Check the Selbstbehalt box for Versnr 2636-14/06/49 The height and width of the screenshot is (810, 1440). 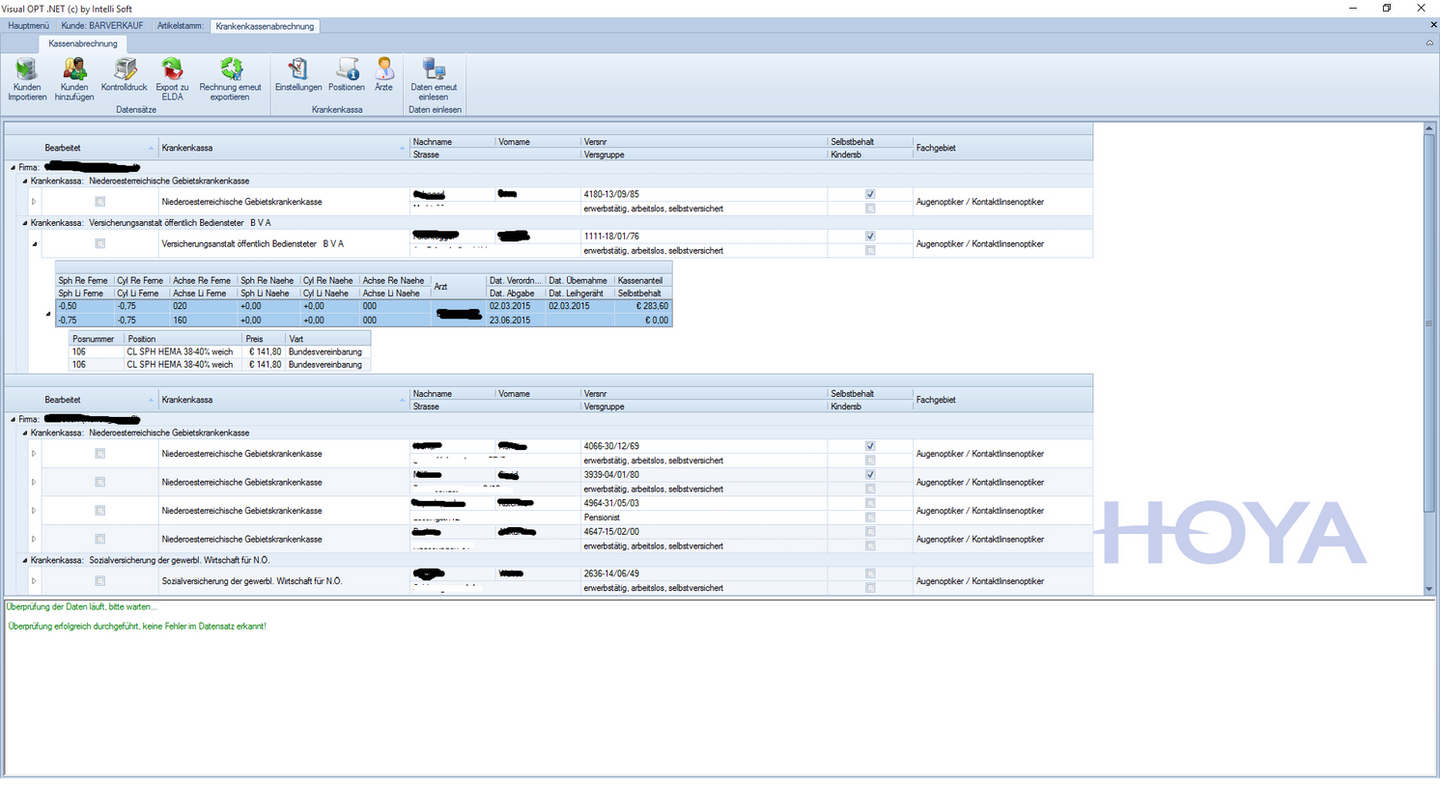pyautogui.click(x=870, y=574)
